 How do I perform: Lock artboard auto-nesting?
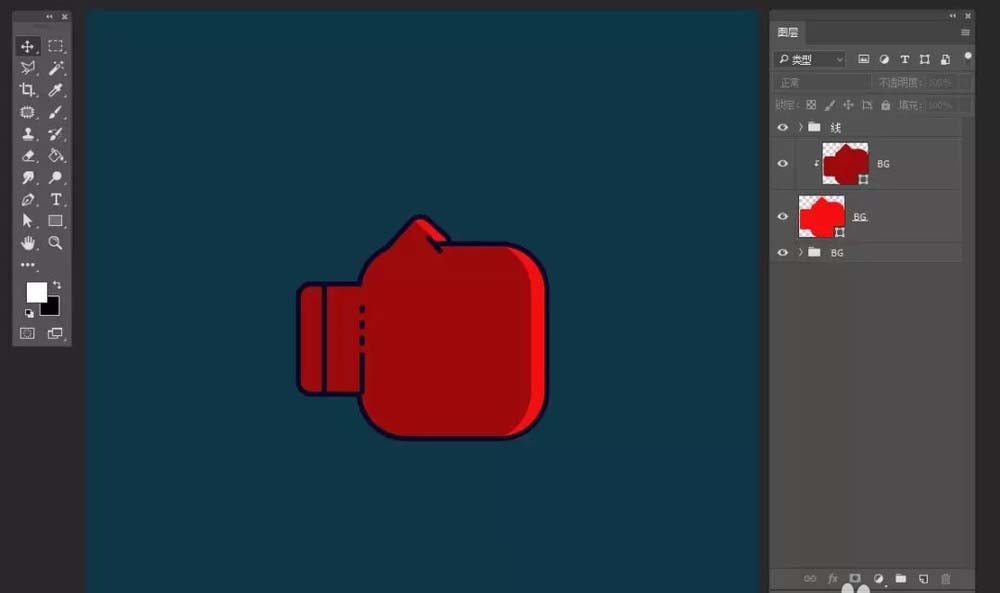click(x=867, y=105)
